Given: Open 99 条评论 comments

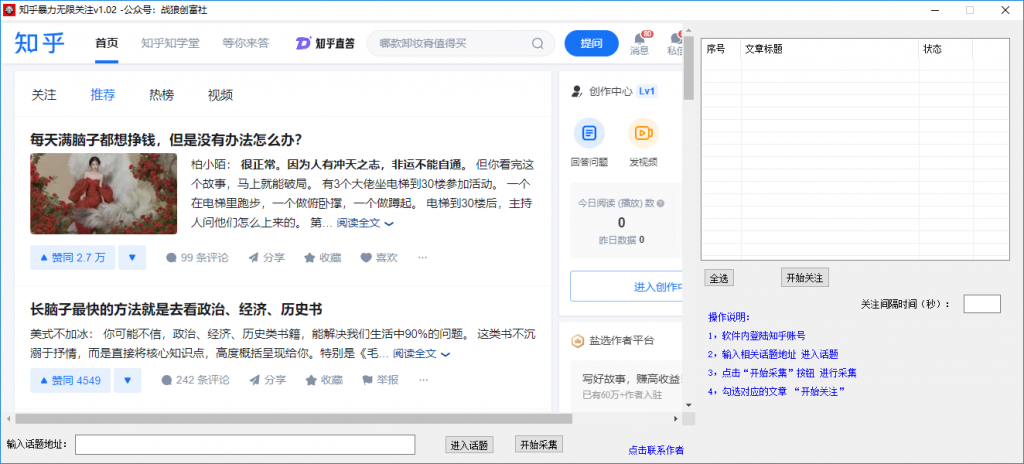Looking at the screenshot, I should click(197, 257).
